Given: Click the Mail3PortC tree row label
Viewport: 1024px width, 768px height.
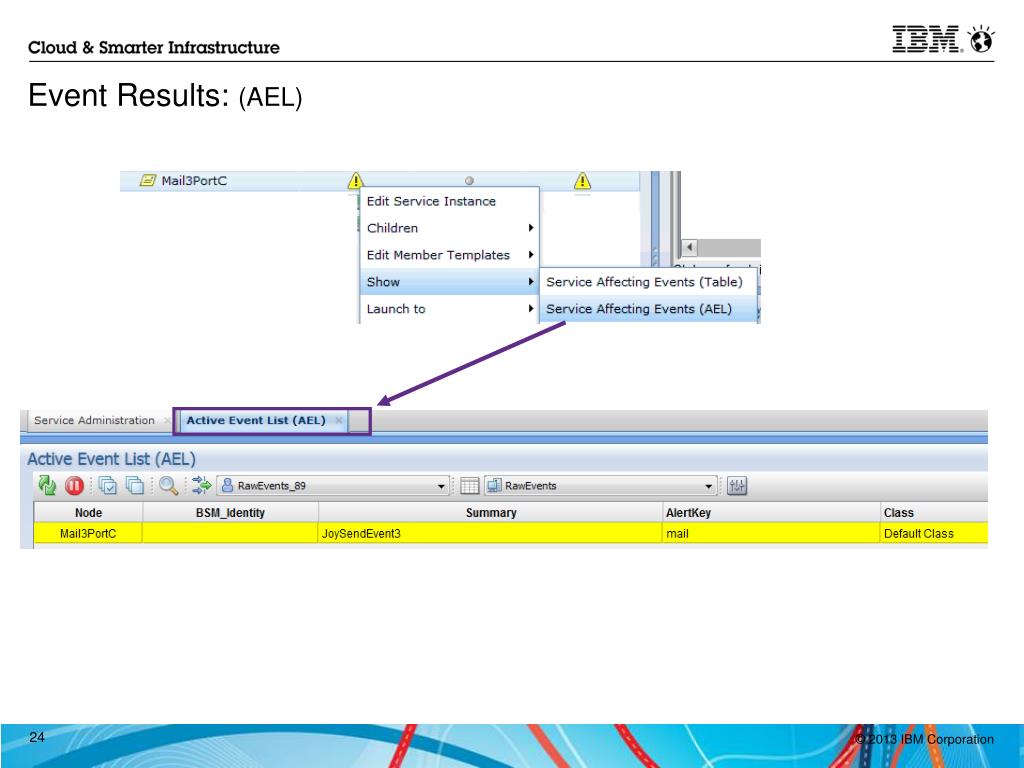Looking at the screenshot, I should [194, 181].
